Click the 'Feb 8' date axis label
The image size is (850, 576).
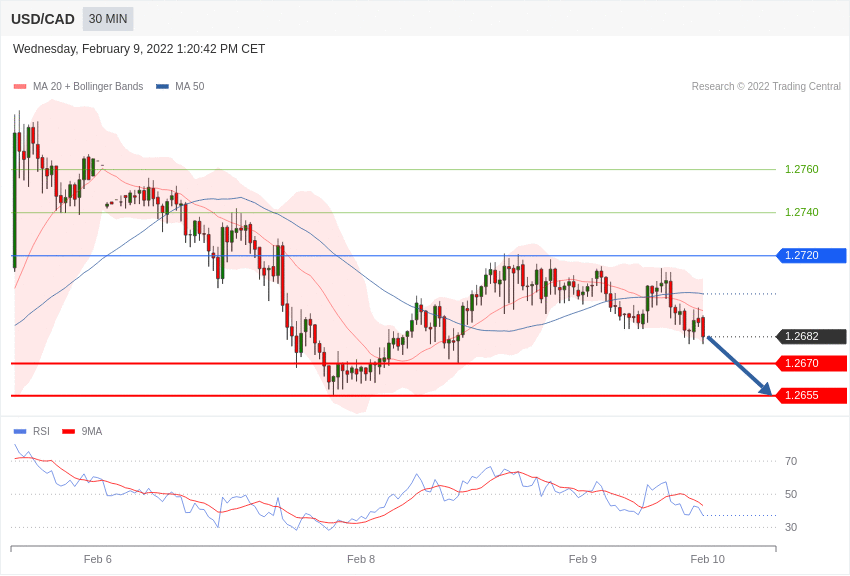(361, 559)
